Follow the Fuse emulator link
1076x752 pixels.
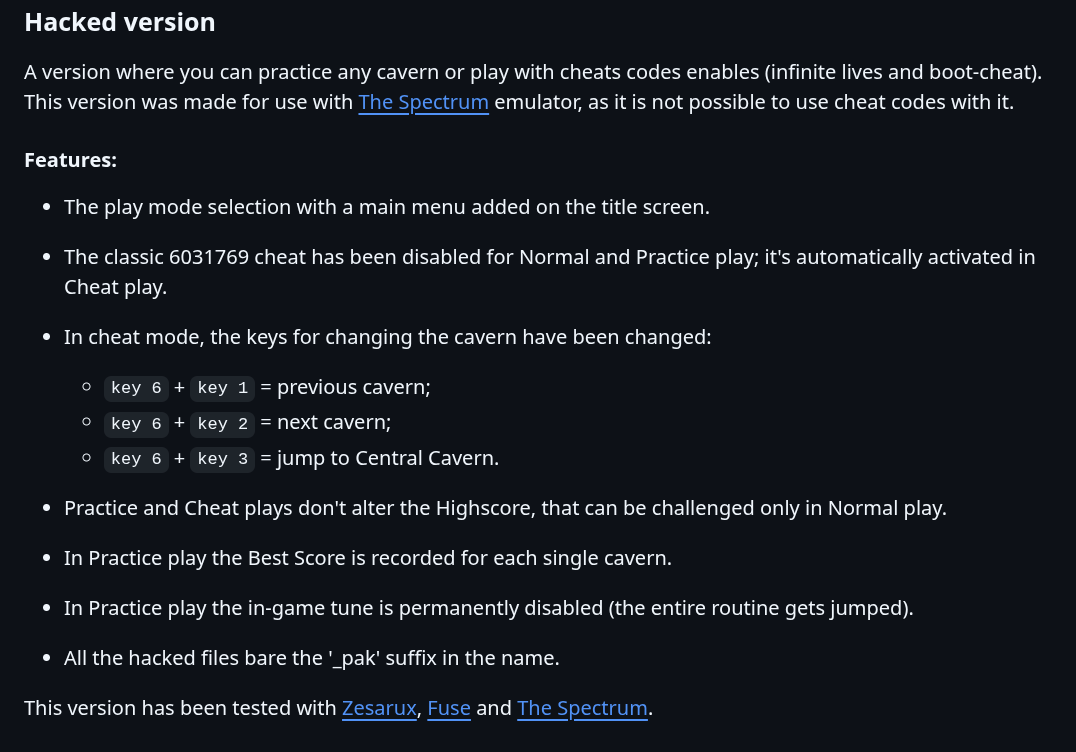click(449, 708)
